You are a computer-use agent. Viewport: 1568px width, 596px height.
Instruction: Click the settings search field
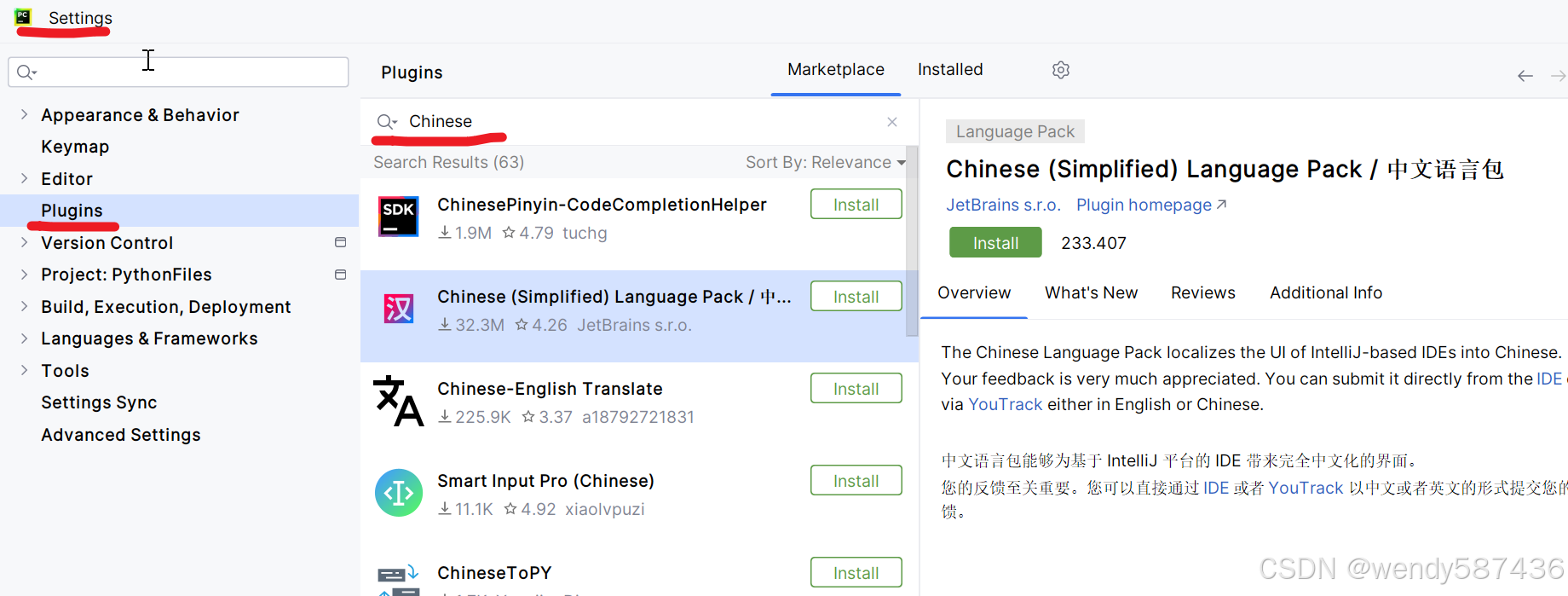click(x=178, y=72)
